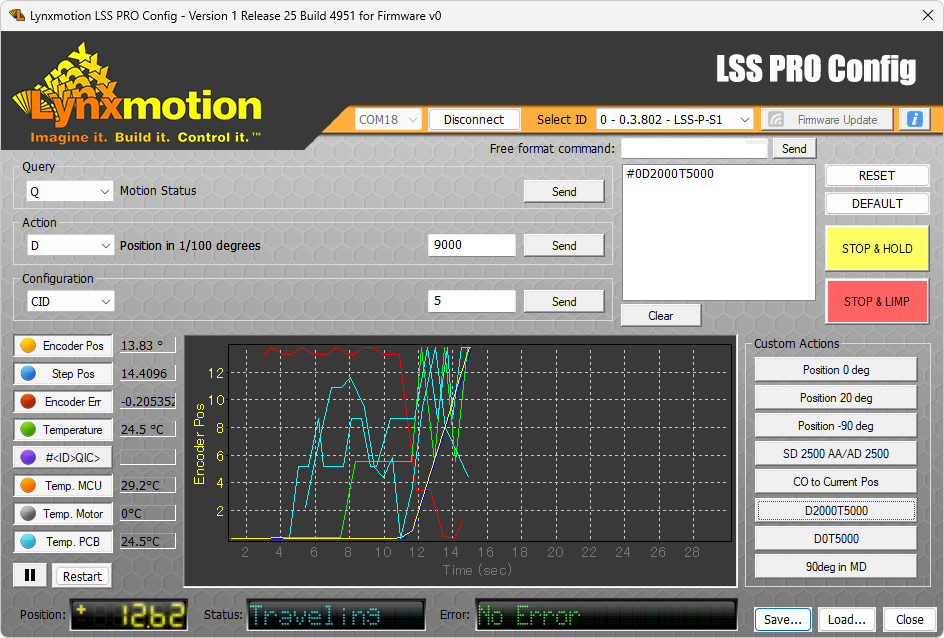
Task: Toggle the Temp. Motor graph series
Action: coord(63,513)
